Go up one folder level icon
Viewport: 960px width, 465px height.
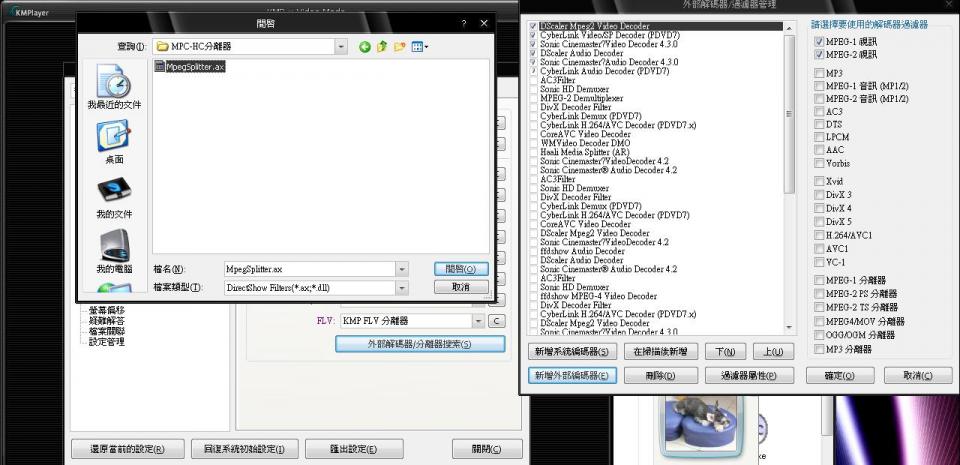point(382,46)
